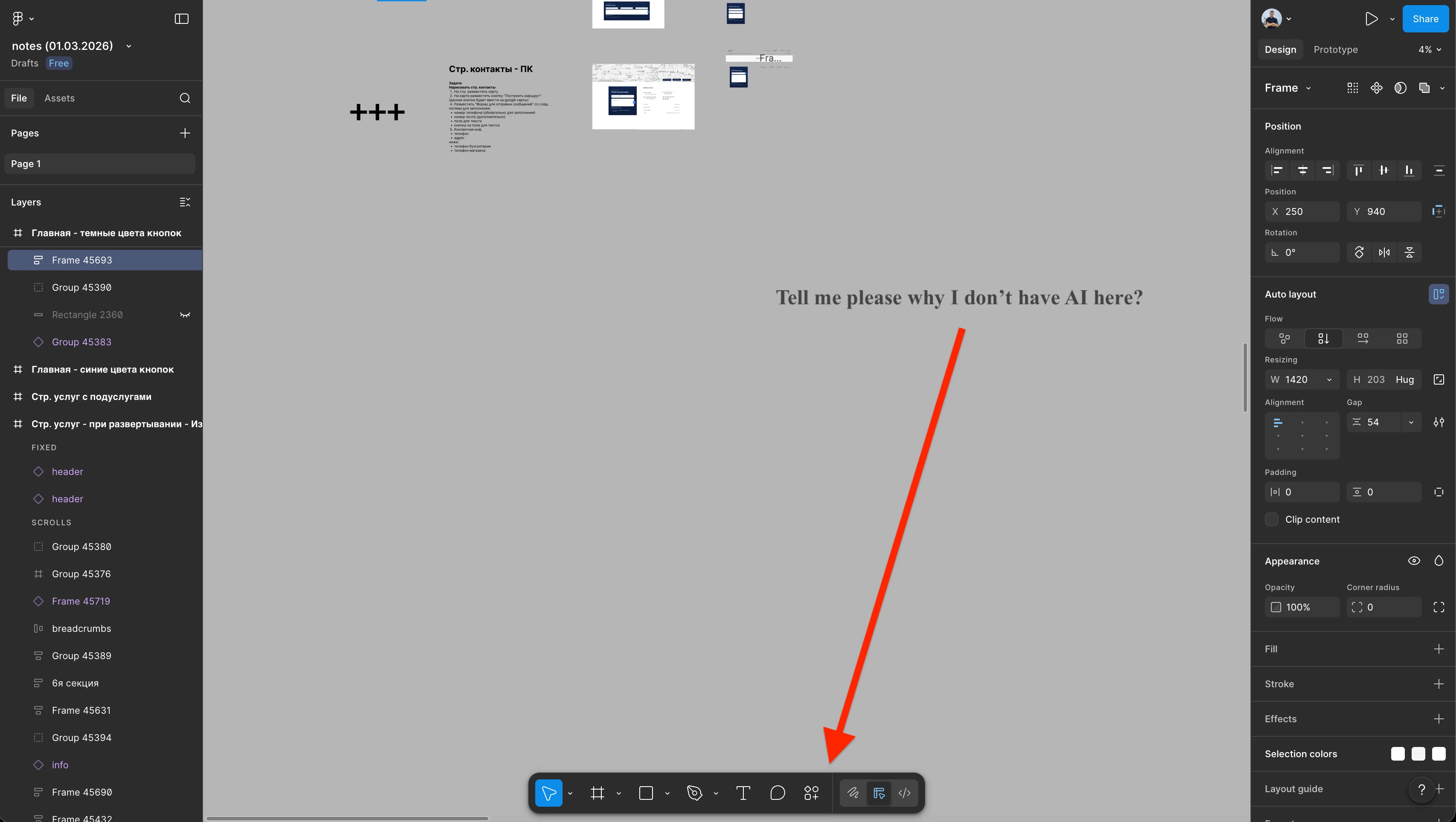This screenshot has height=822, width=1456.
Task: Select the Comment tool
Action: [x=778, y=793]
